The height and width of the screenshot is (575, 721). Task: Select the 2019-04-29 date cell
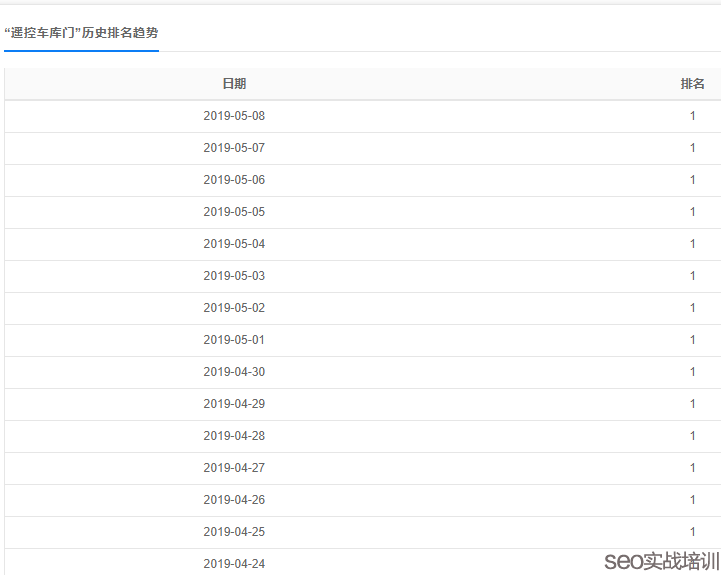tap(234, 404)
